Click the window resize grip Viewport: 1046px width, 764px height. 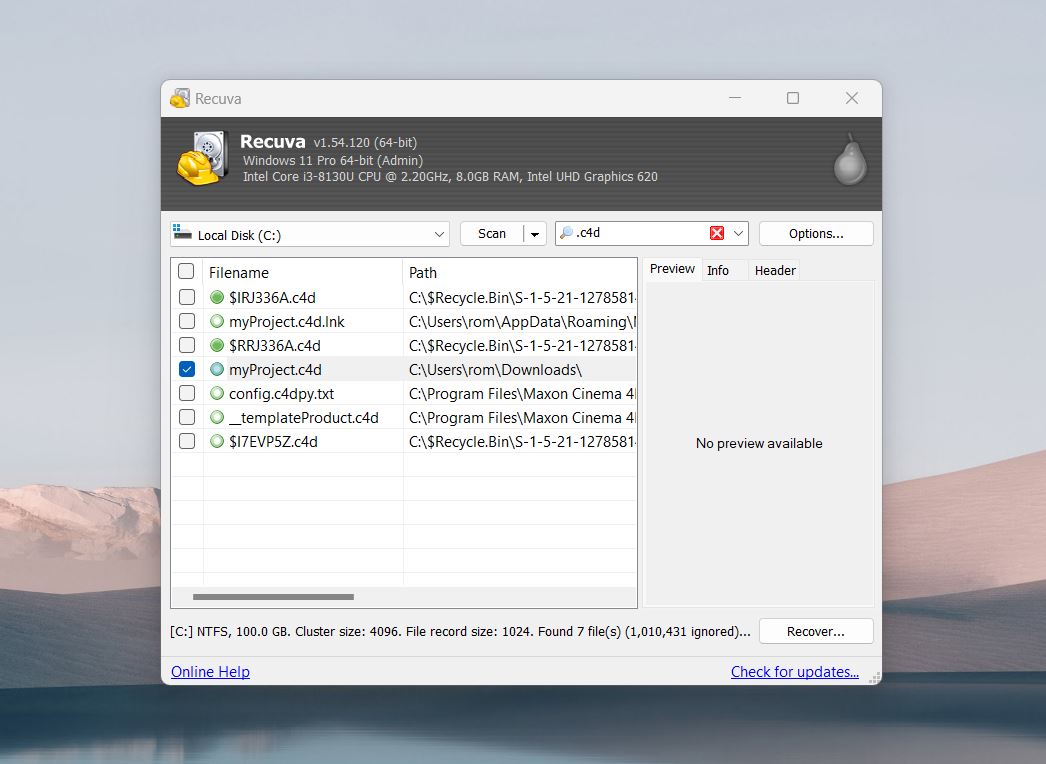(x=875, y=677)
